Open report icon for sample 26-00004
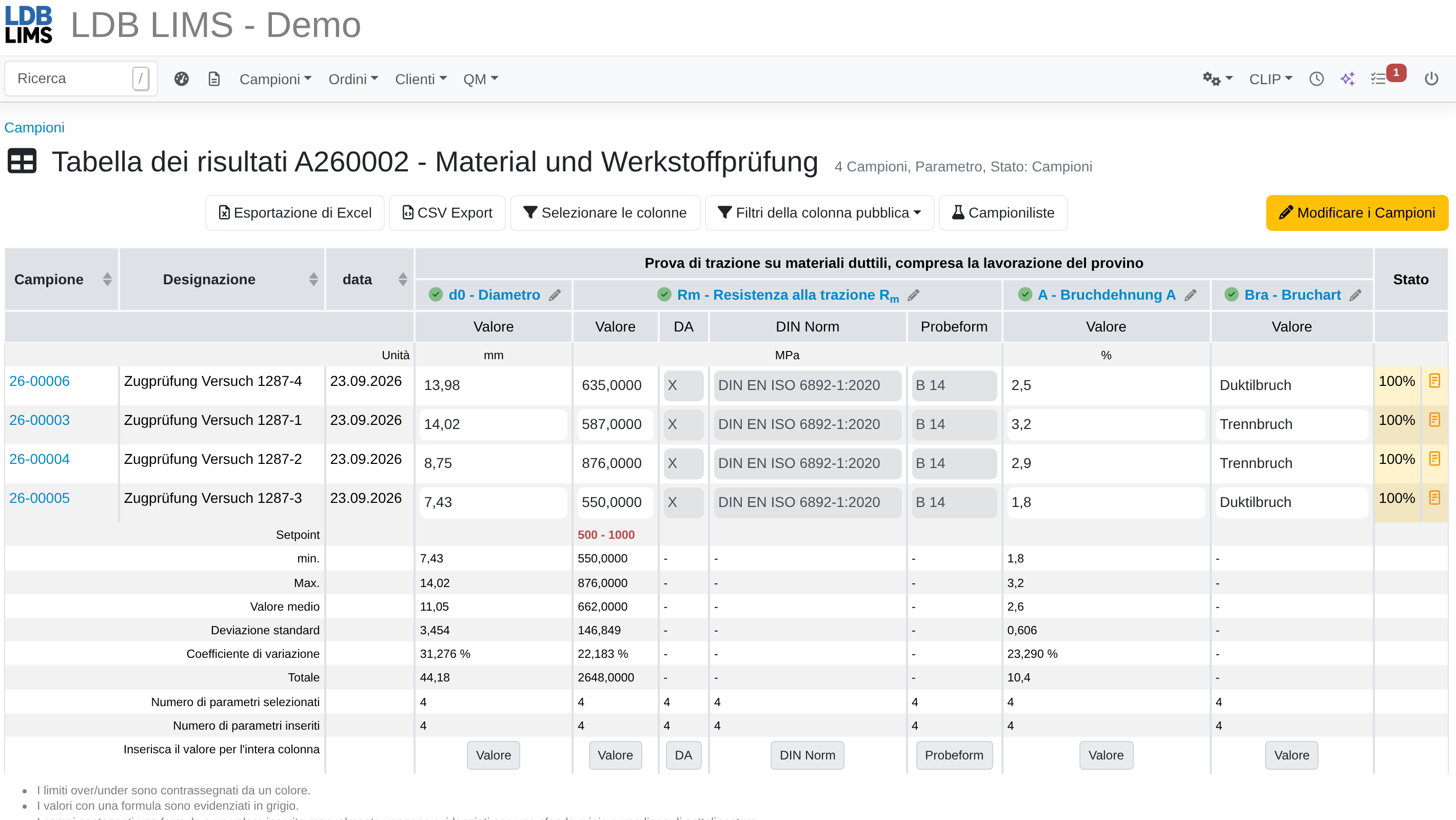This screenshot has width=1456, height=820. (1434, 459)
